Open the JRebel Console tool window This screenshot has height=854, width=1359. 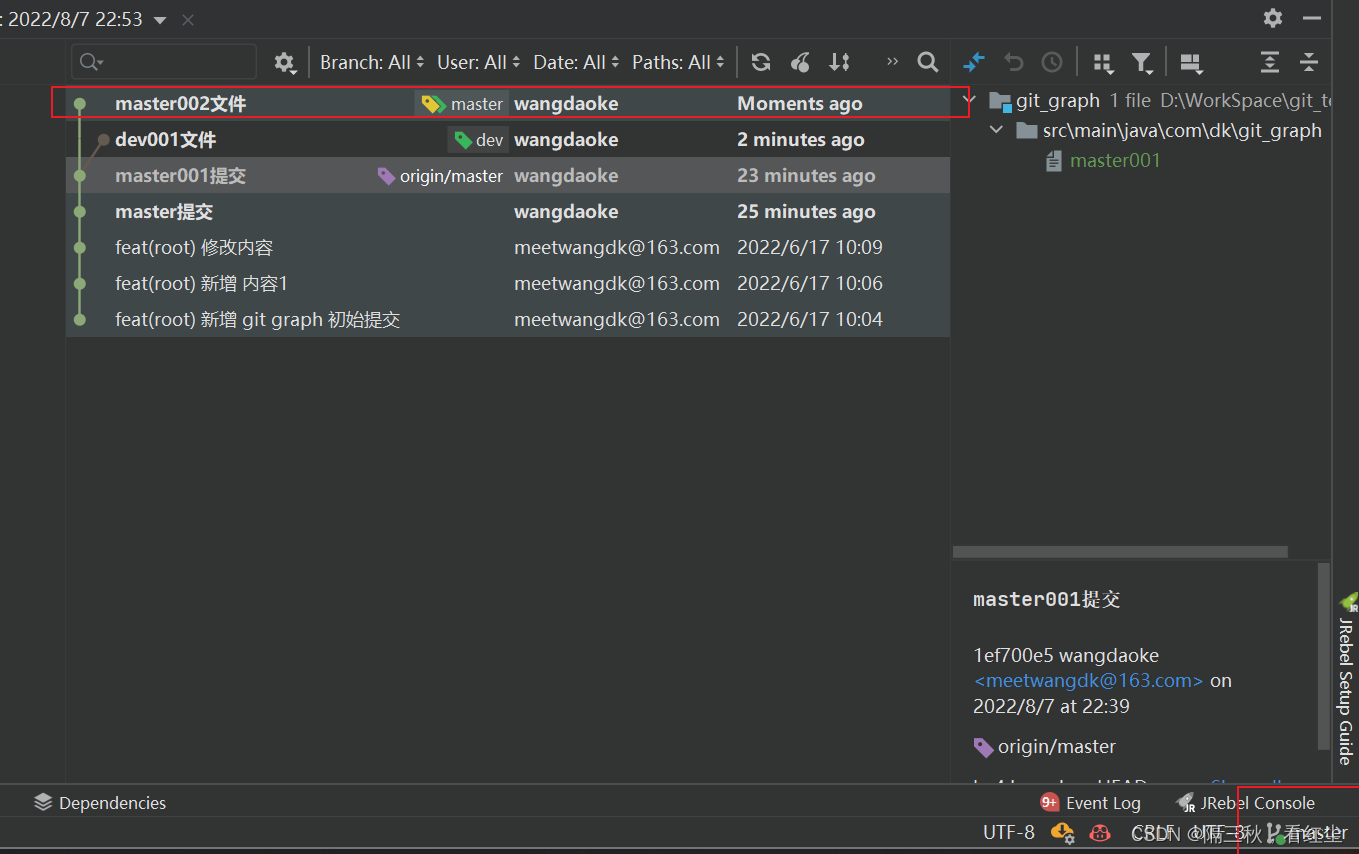(x=1246, y=803)
